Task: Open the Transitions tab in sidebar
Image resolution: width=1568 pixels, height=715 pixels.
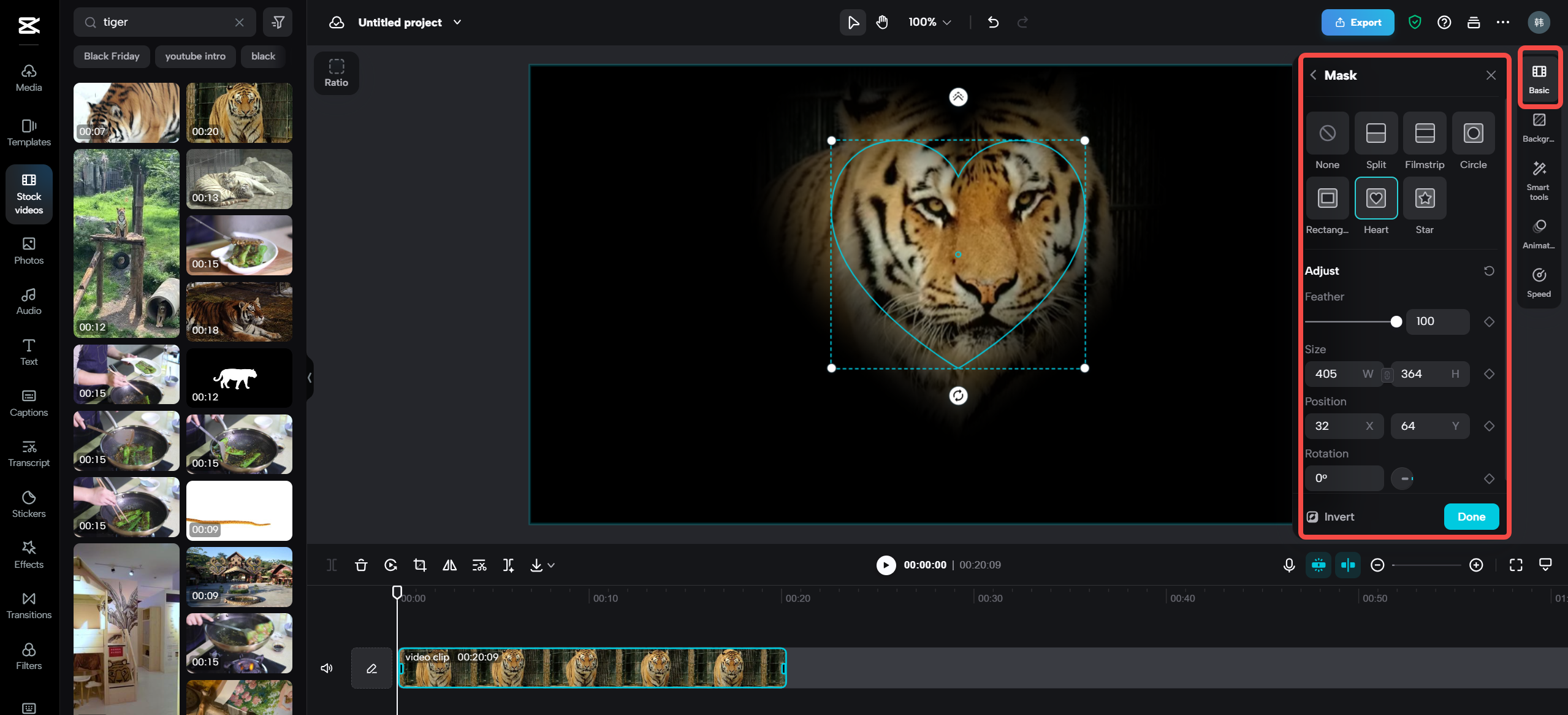Action: click(x=29, y=605)
